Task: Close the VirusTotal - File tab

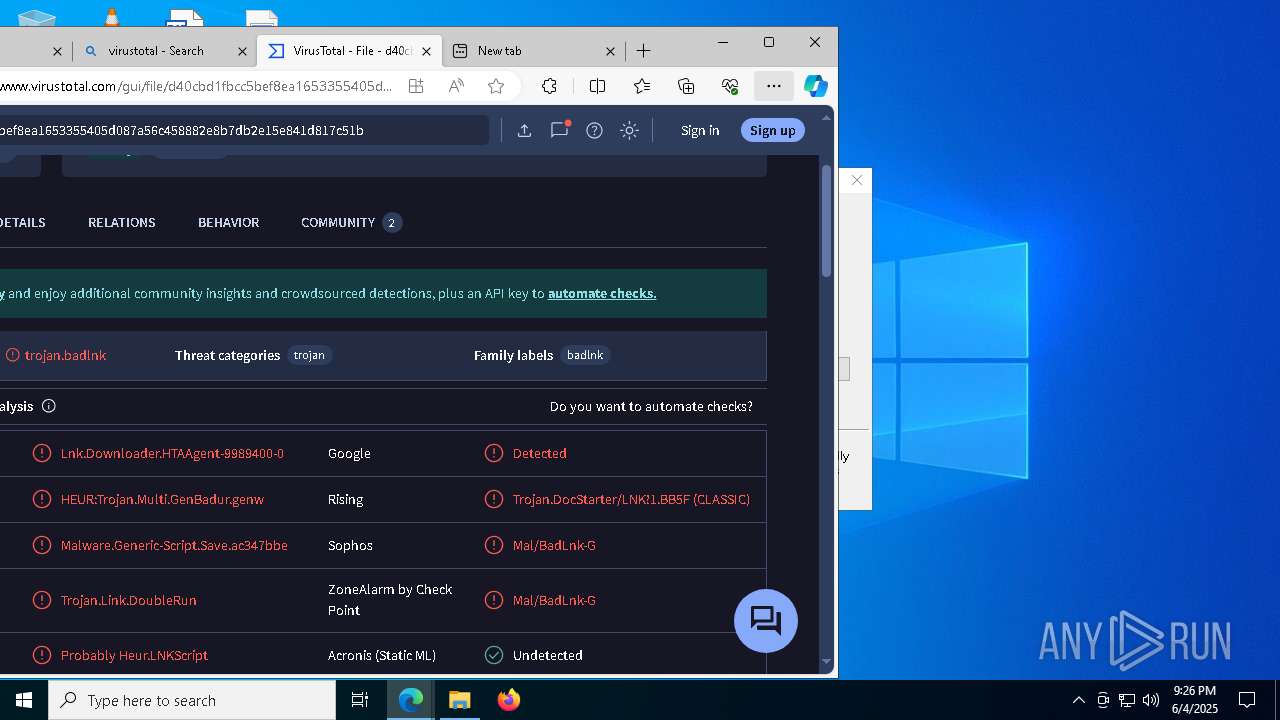Action: pos(427,51)
